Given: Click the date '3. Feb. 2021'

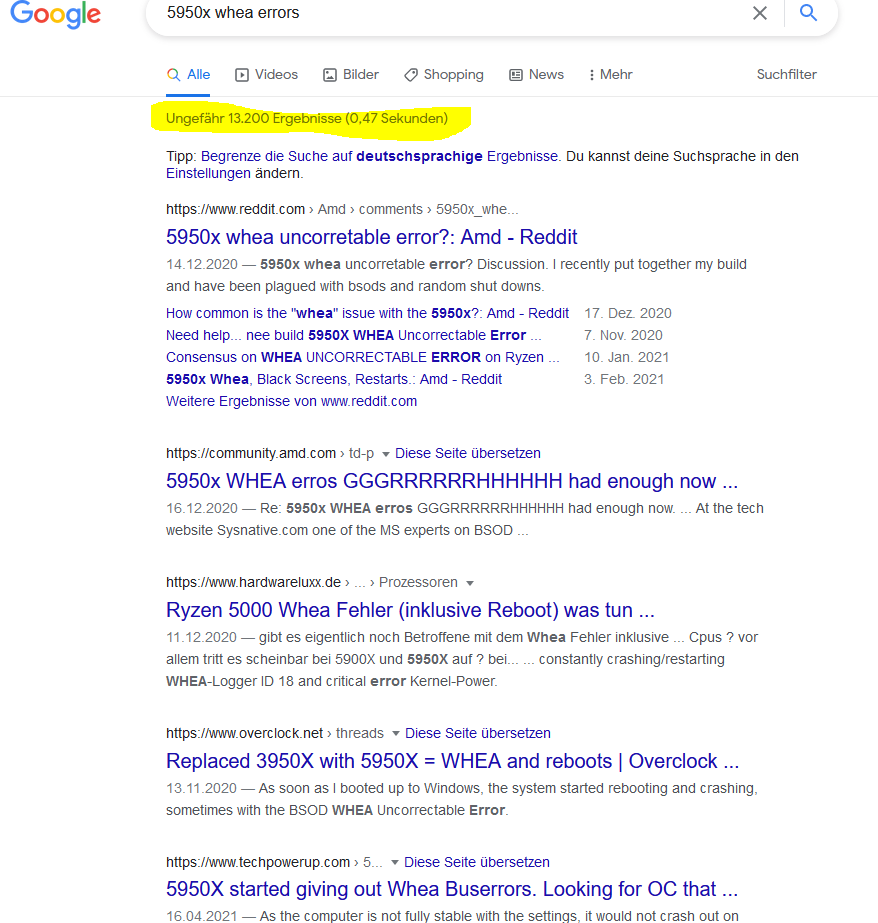Looking at the screenshot, I should tap(624, 380).
